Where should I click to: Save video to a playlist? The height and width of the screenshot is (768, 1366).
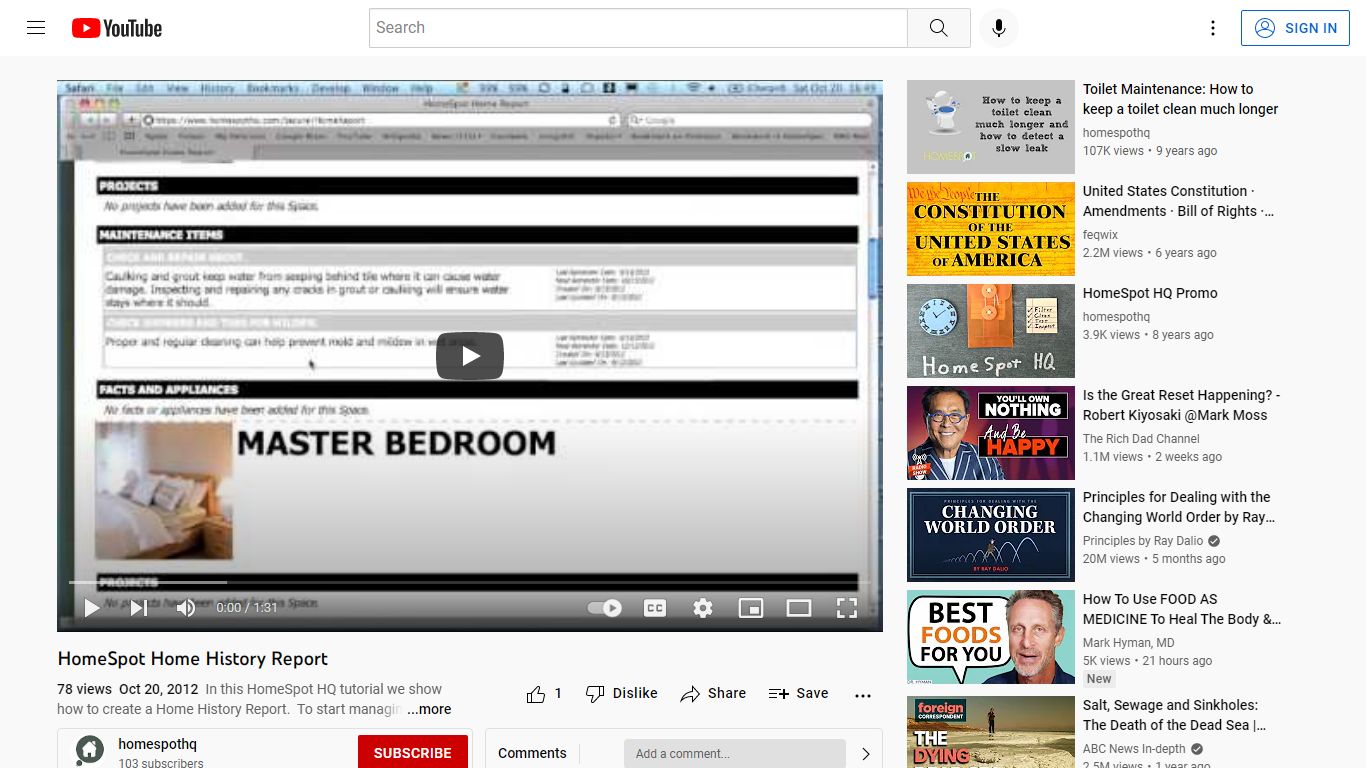pos(798,694)
